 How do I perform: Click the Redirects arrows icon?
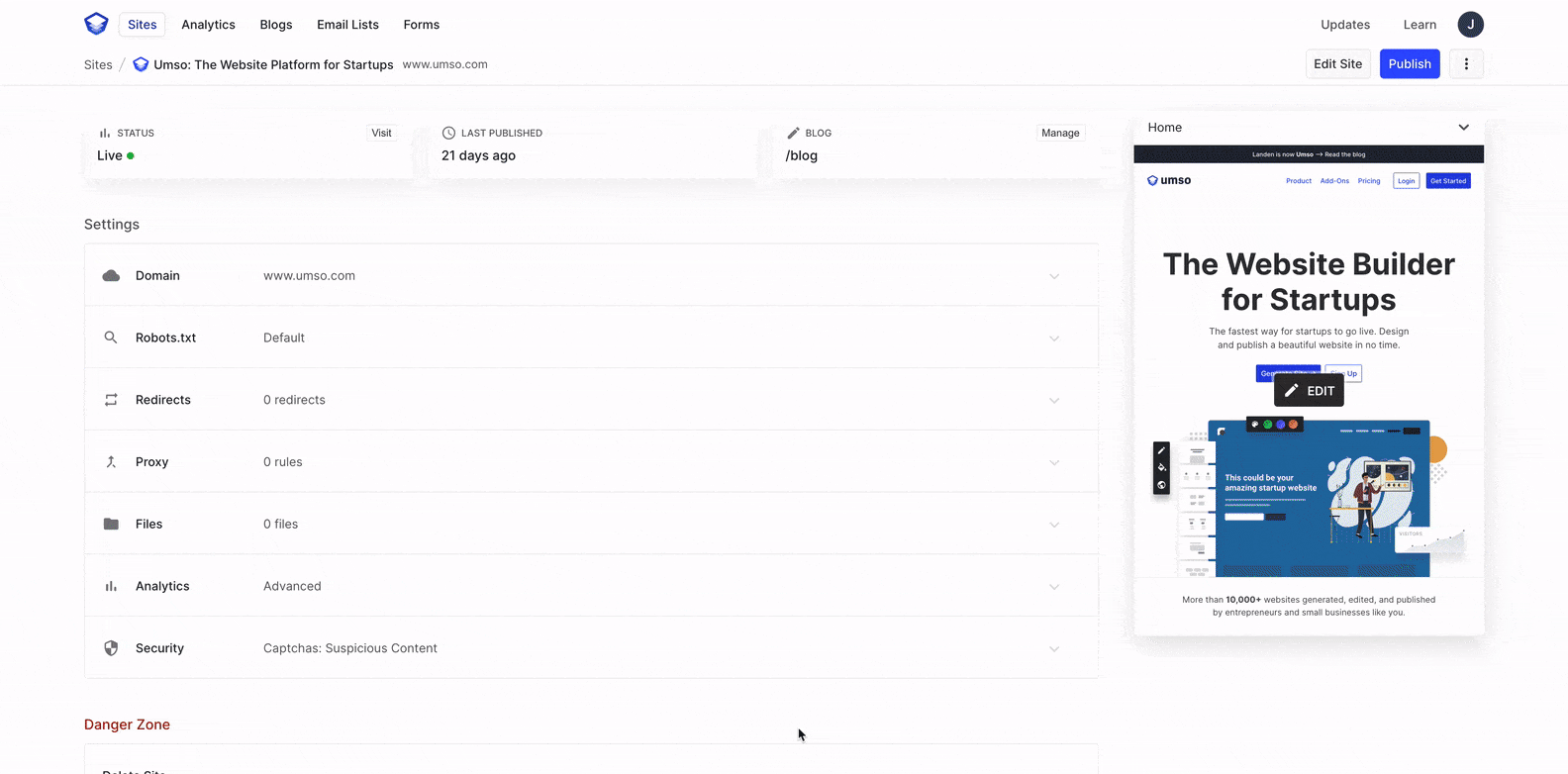111,400
